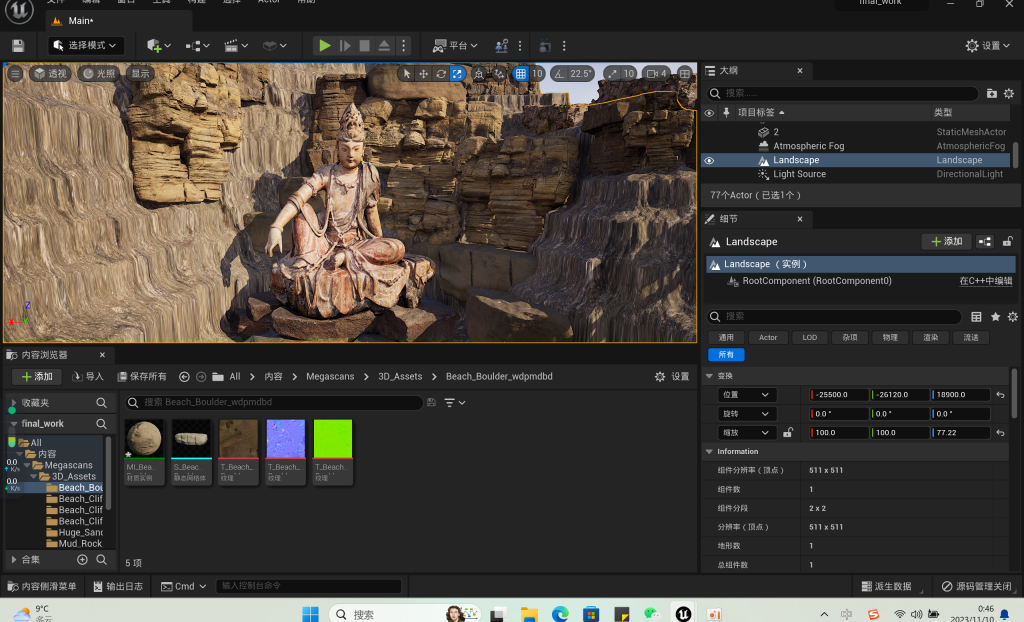Activate the Rotate gizmo tool
Image resolution: width=1024 pixels, height=622 pixels.
coord(441,74)
